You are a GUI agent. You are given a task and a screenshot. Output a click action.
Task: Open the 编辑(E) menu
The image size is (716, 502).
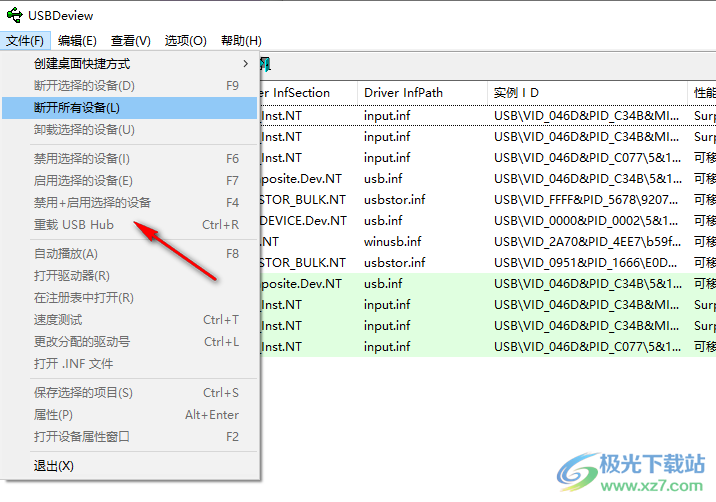coord(77,41)
